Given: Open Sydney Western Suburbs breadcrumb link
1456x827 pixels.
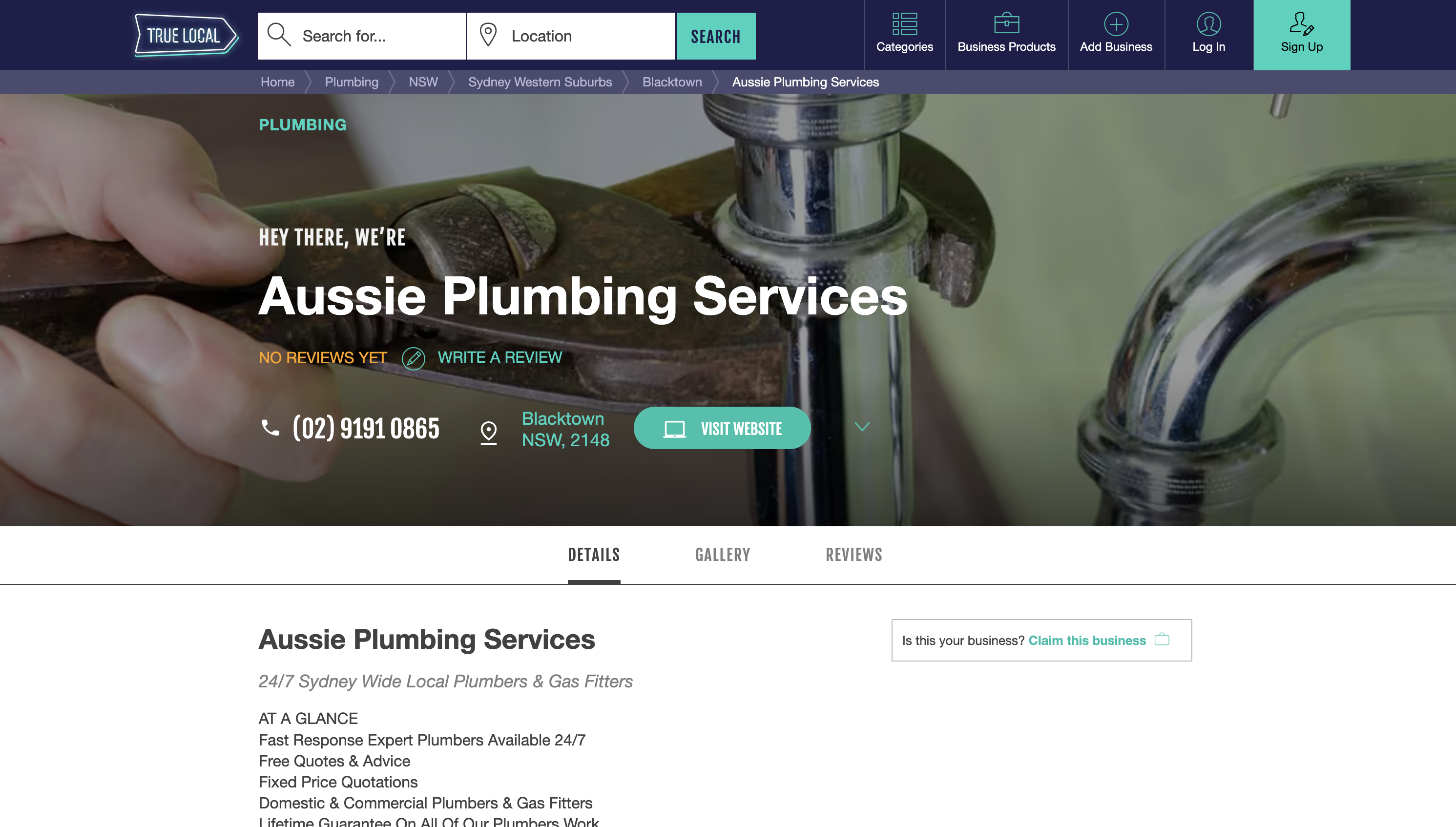Looking at the screenshot, I should pyautogui.click(x=540, y=82).
